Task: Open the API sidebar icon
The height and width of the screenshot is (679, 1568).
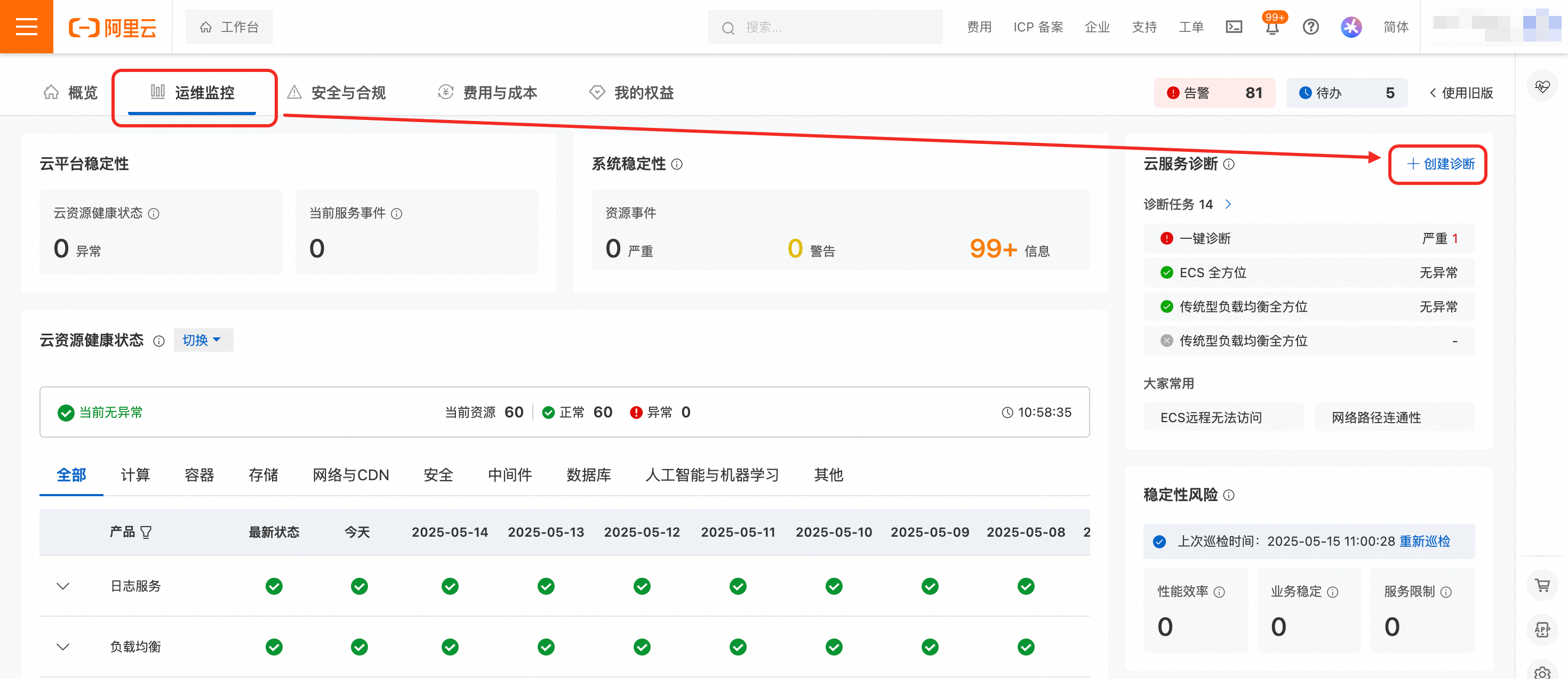Action: [1542, 629]
